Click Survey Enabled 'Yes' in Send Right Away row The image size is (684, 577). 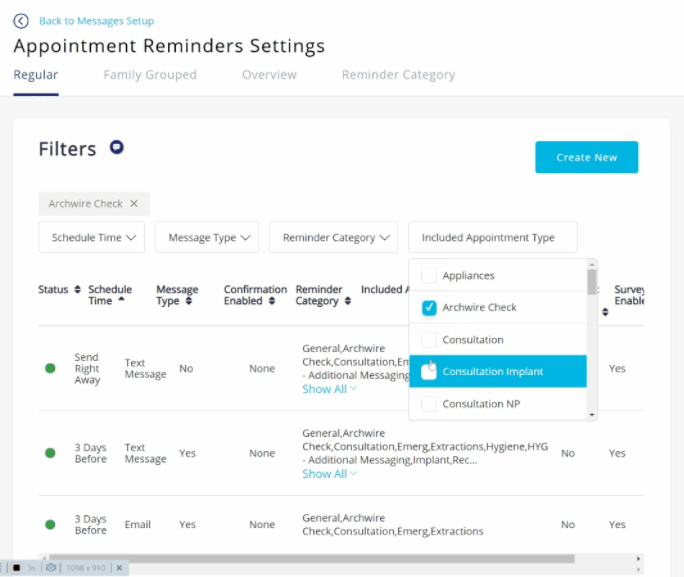pos(617,369)
